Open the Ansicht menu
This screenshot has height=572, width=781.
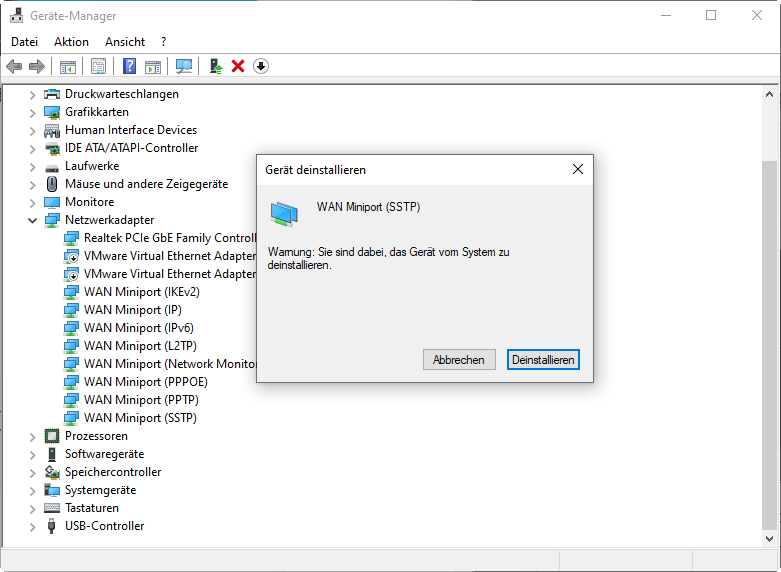pyautogui.click(x=125, y=42)
